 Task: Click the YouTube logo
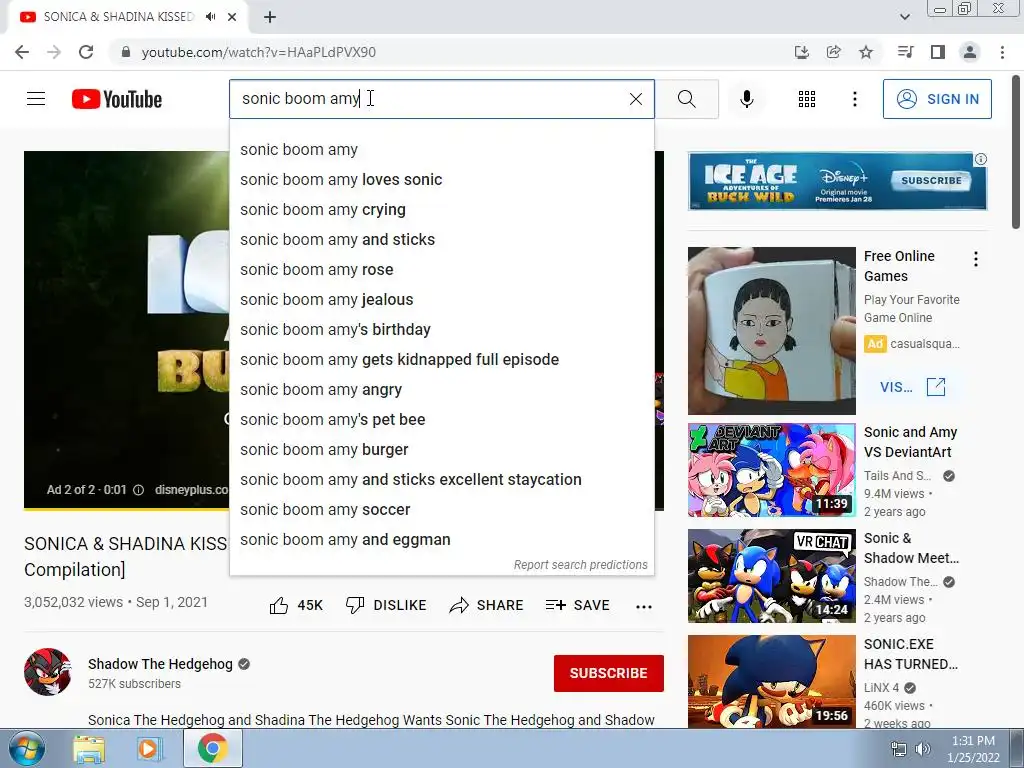[x=117, y=99]
